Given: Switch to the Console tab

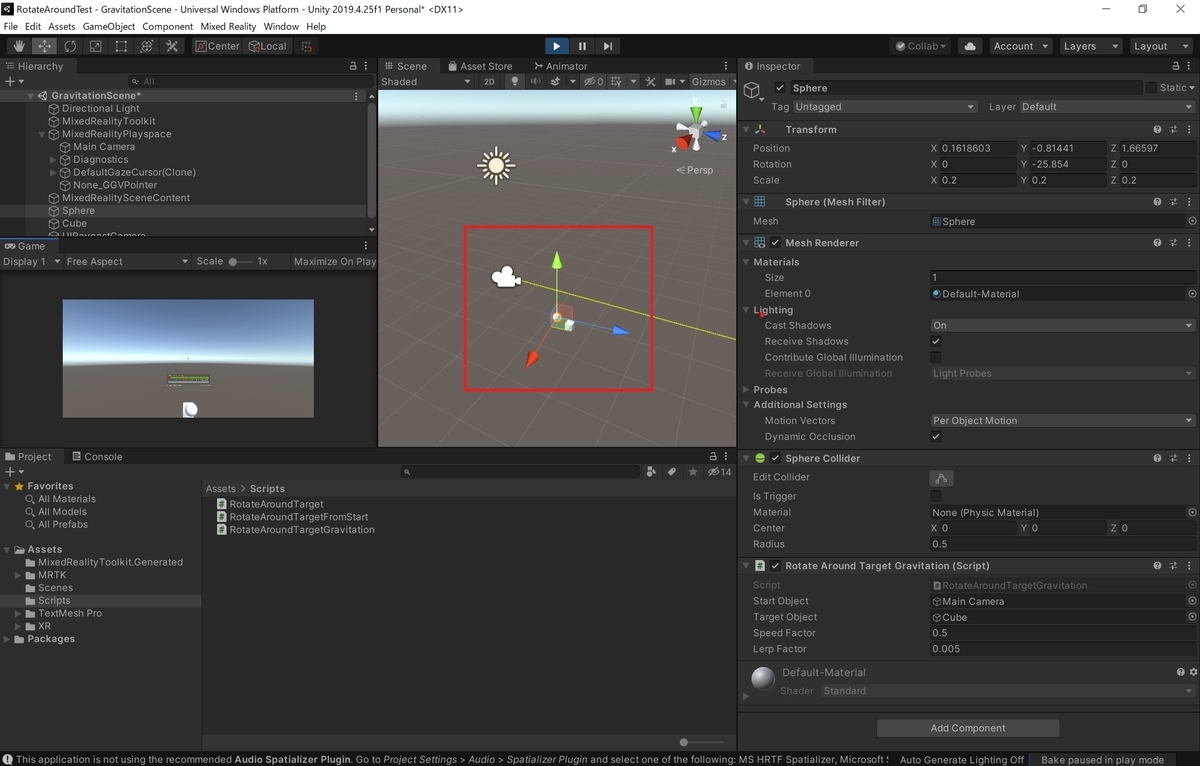Looking at the screenshot, I should point(96,457).
